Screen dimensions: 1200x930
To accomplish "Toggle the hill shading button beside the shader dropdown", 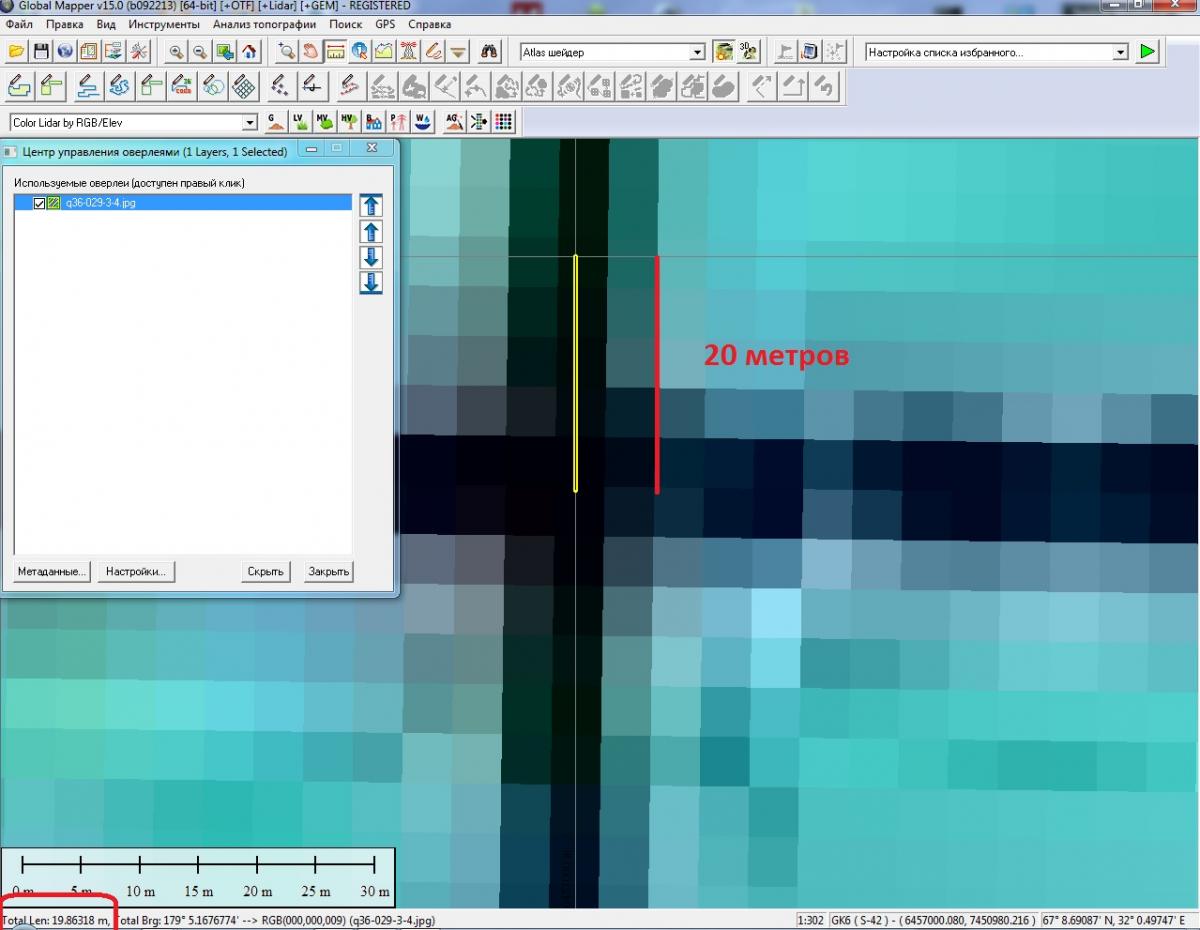I will [723, 51].
